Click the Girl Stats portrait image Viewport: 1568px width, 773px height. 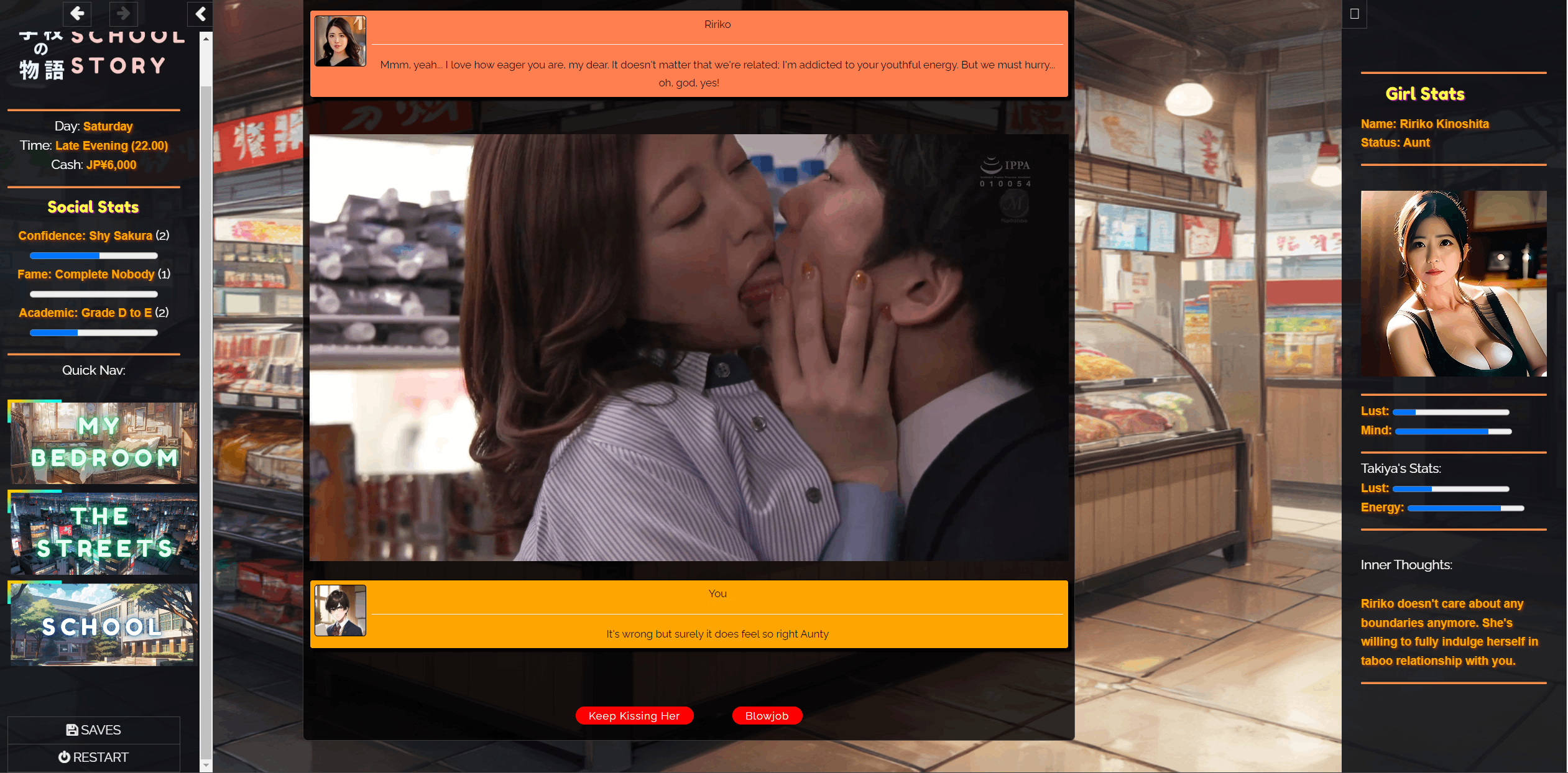(x=1453, y=283)
